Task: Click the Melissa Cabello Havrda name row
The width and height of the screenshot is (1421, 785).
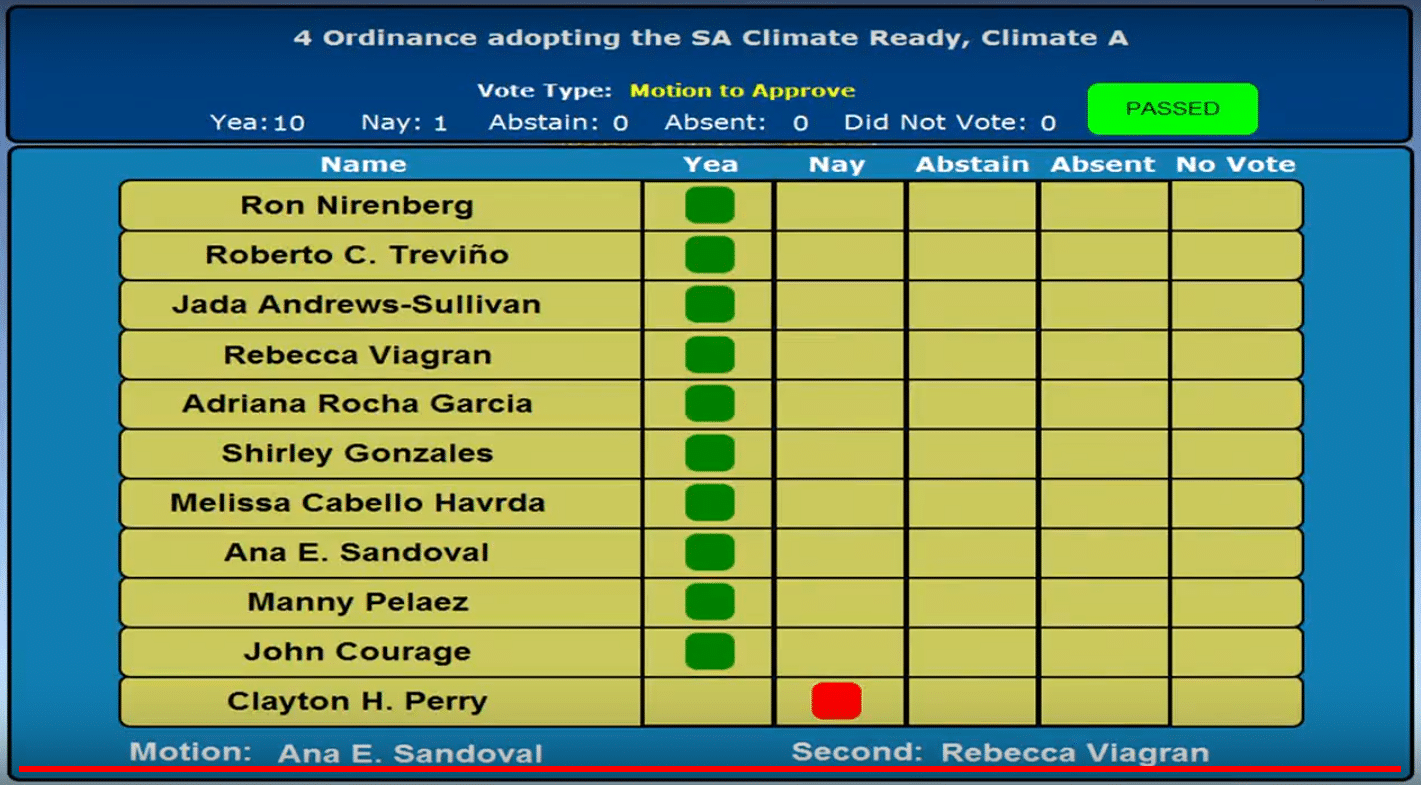Action: tap(358, 503)
